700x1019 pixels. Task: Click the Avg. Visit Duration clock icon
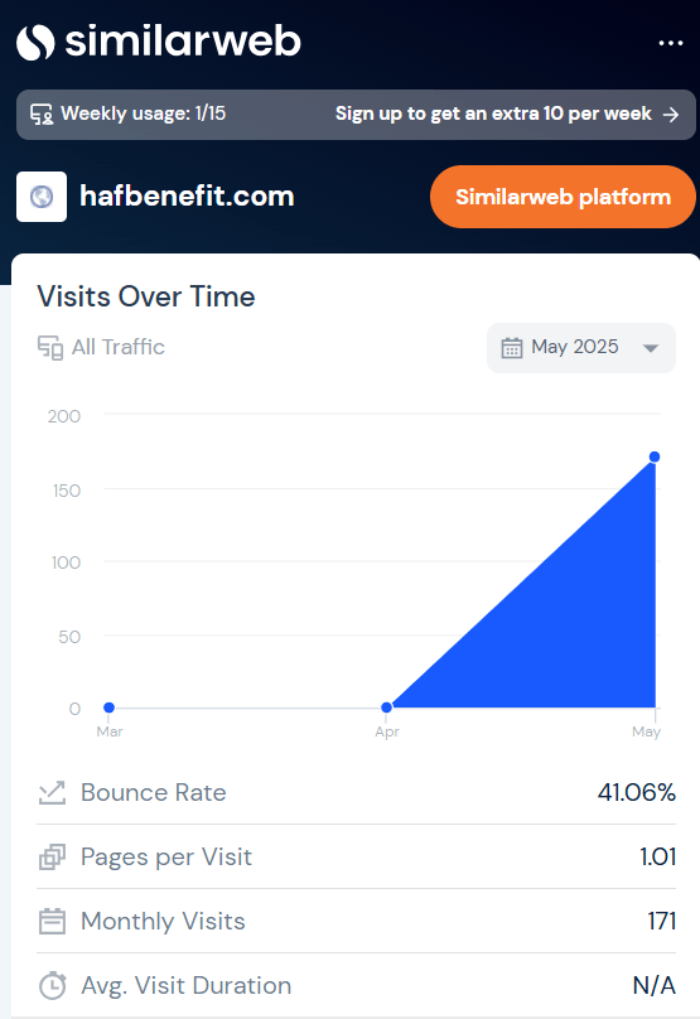point(52,986)
